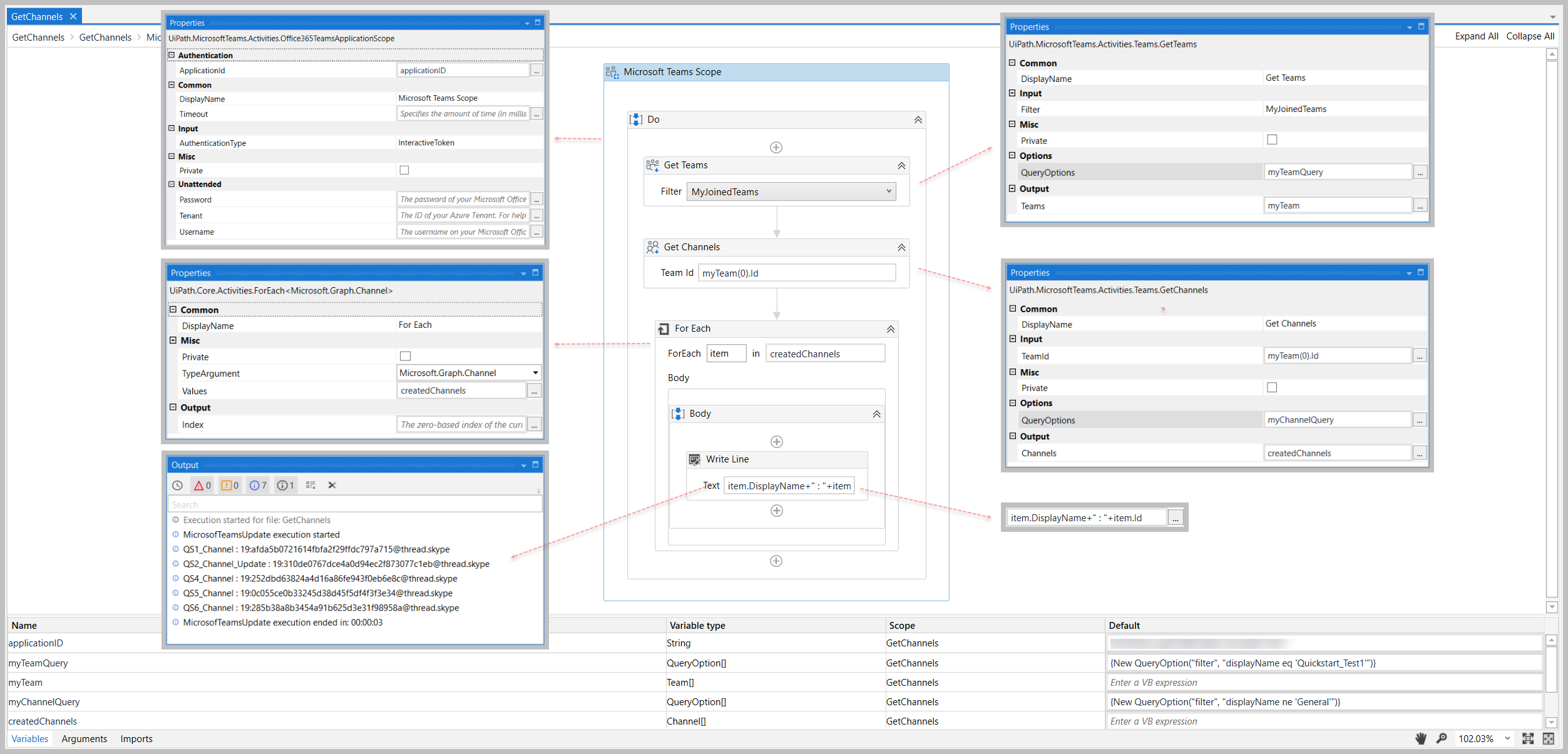Close the GetChannels tab
The height and width of the screenshot is (754, 1568).
point(73,16)
